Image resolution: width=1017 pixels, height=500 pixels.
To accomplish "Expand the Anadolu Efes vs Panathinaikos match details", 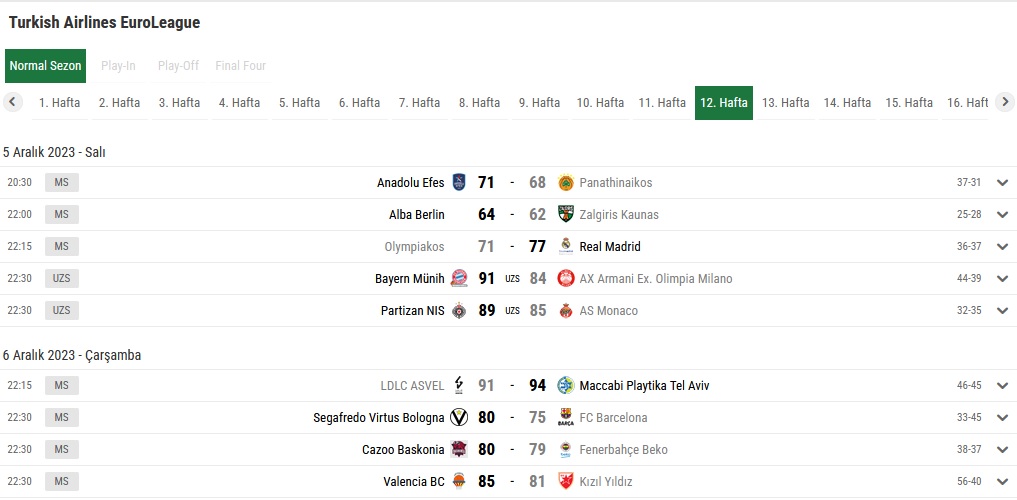I will click(1003, 182).
